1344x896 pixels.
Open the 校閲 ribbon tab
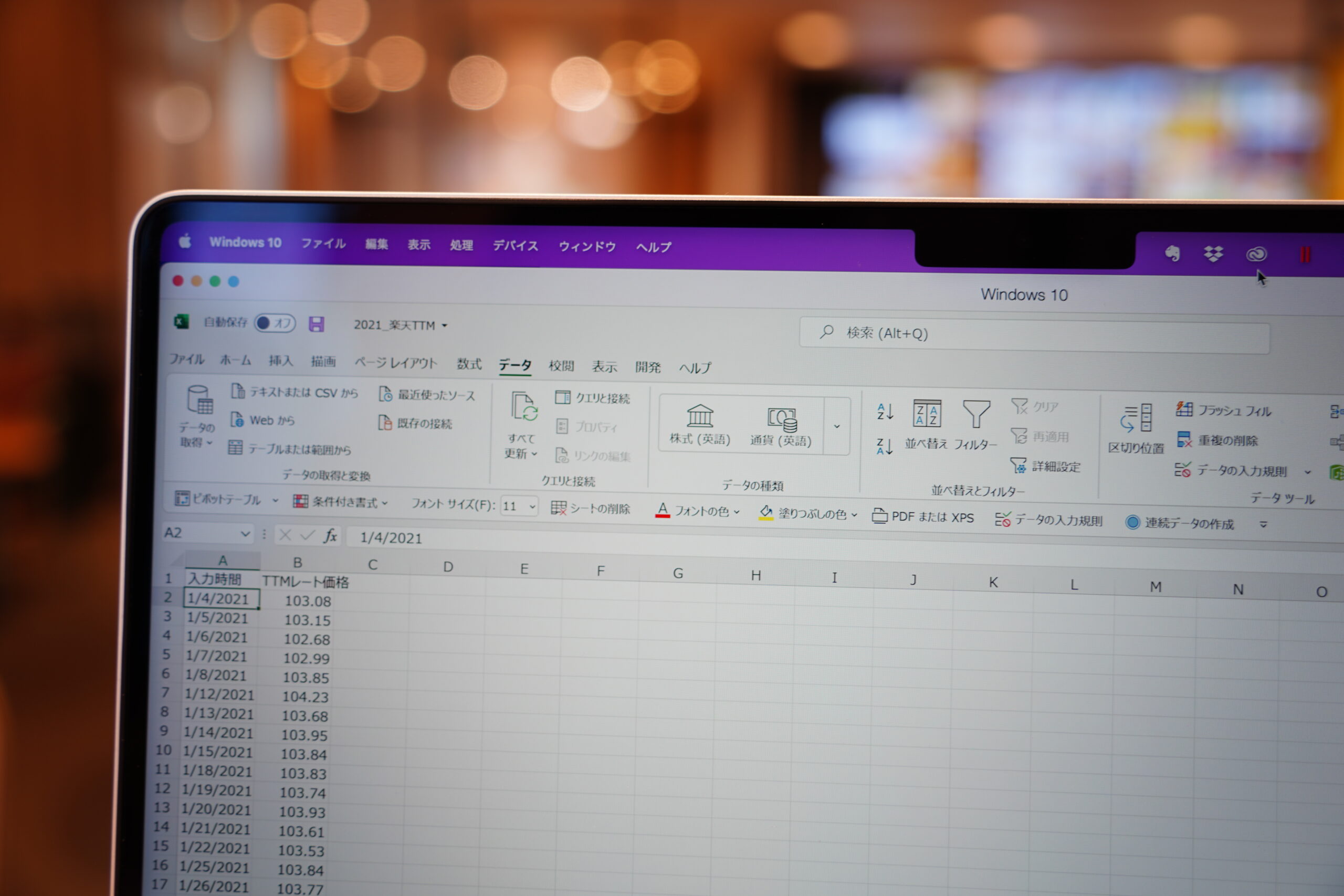pyautogui.click(x=561, y=366)
